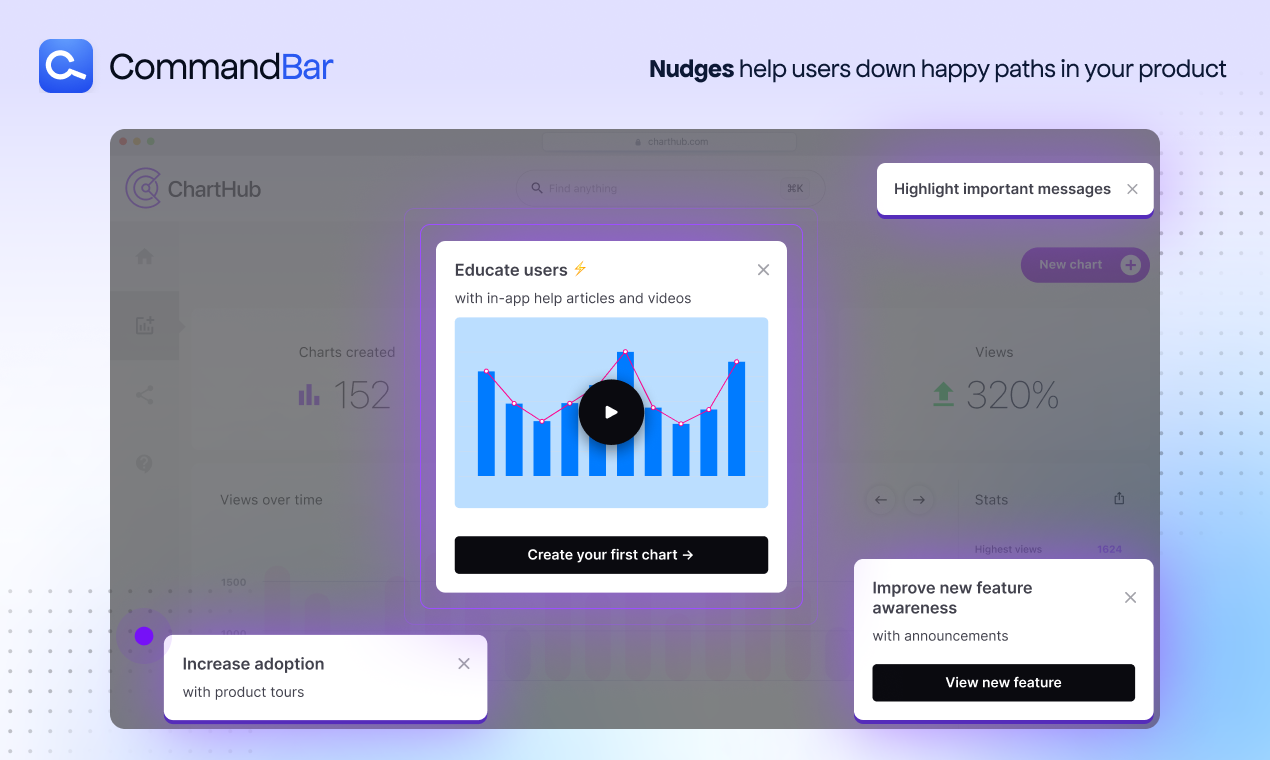The width and height of the screenshot is (1270, 760).
Task: Close the Improve new feature awareness nudge
Action: 1130,598
